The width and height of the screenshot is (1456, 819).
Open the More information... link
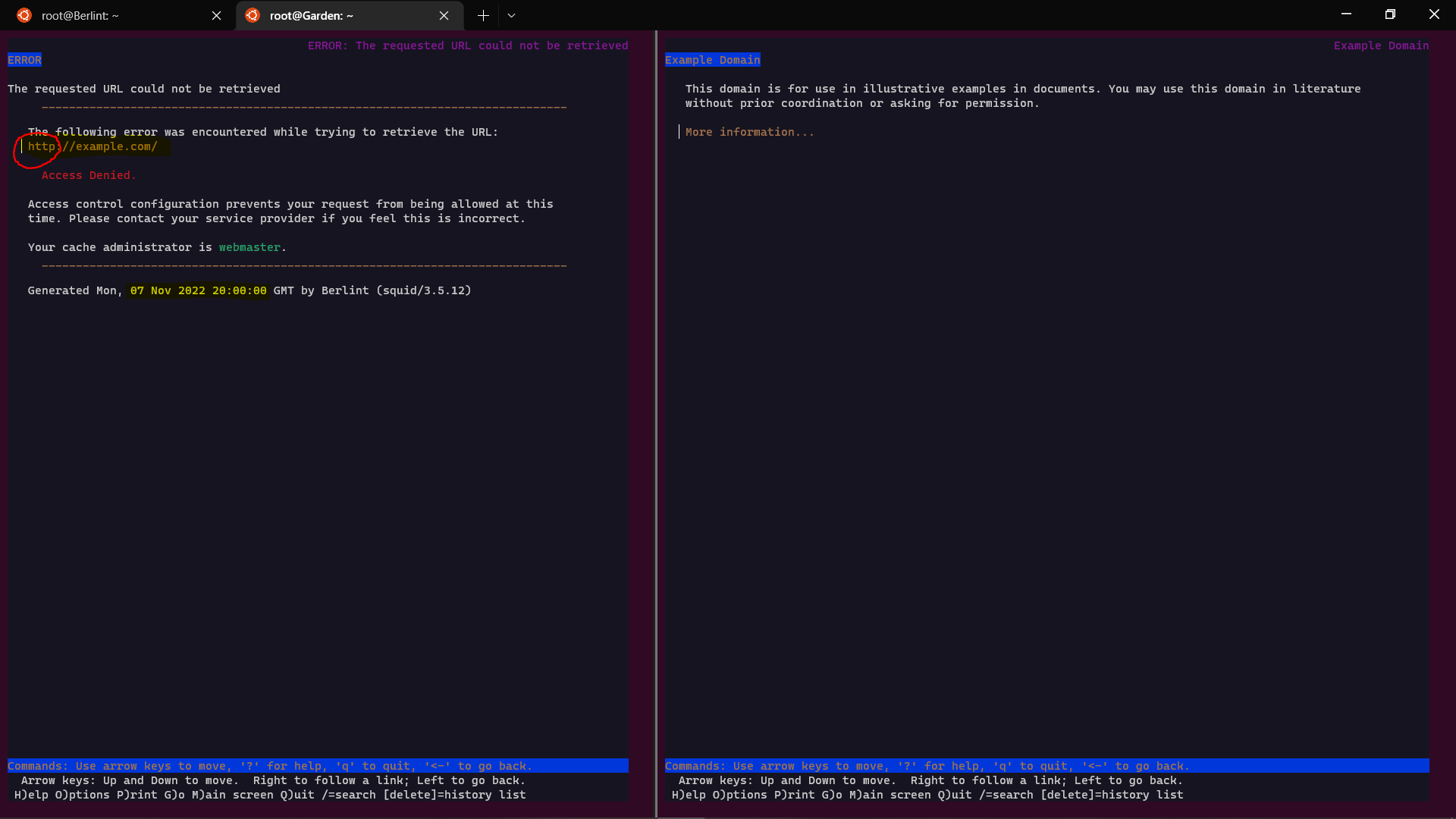tap(749, 132)
